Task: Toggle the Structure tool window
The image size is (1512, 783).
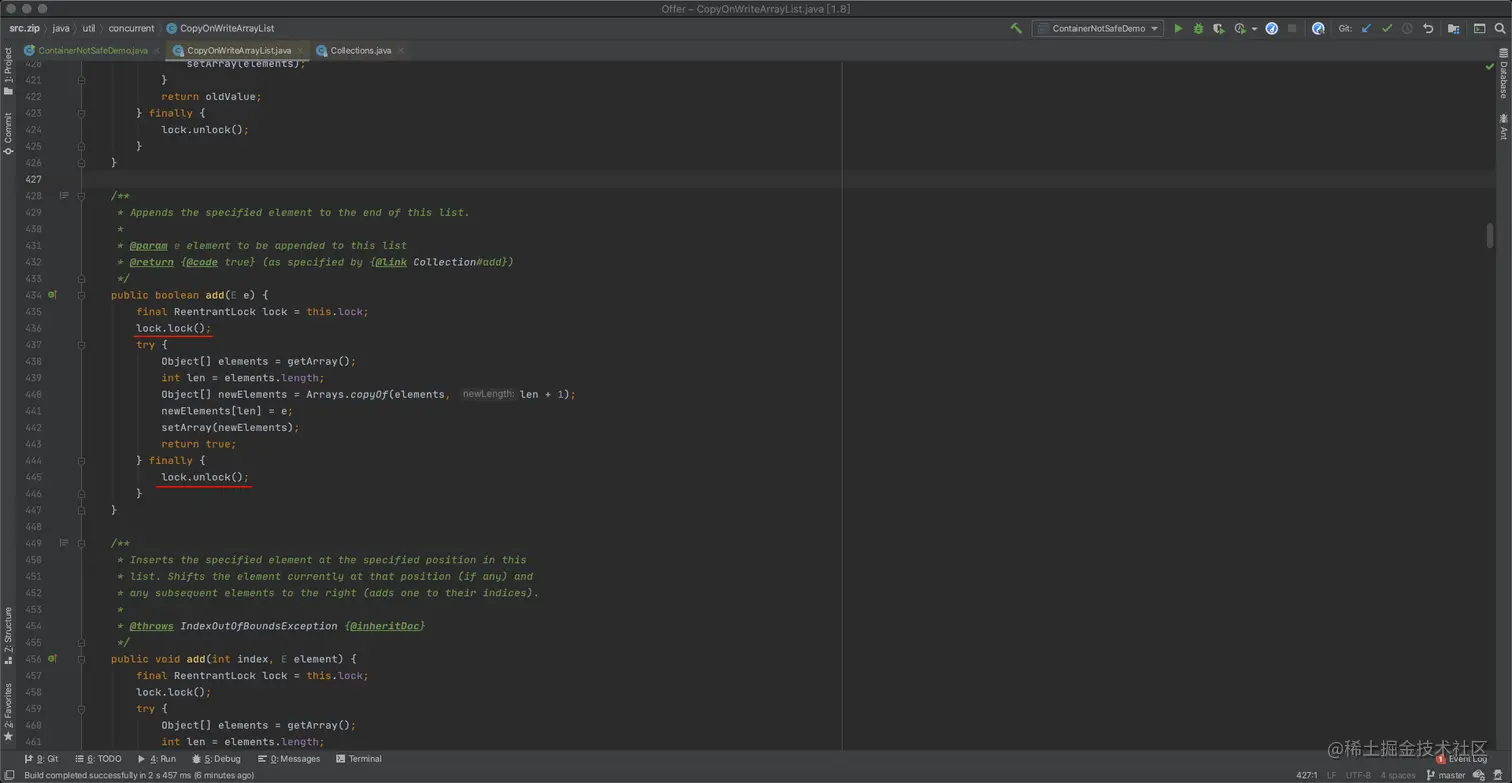Action: [8, 635]
